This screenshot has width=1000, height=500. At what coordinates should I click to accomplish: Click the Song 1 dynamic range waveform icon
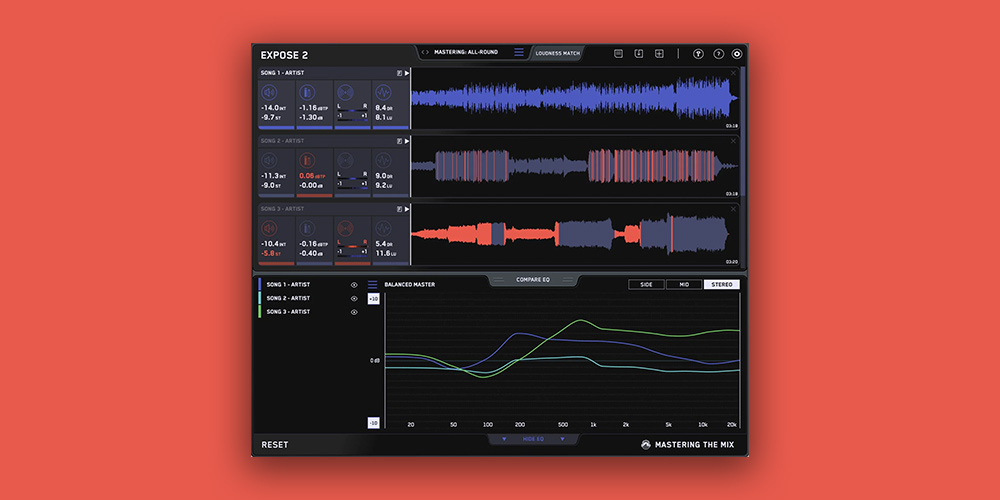pyautogui.click(x=383, y=92)
